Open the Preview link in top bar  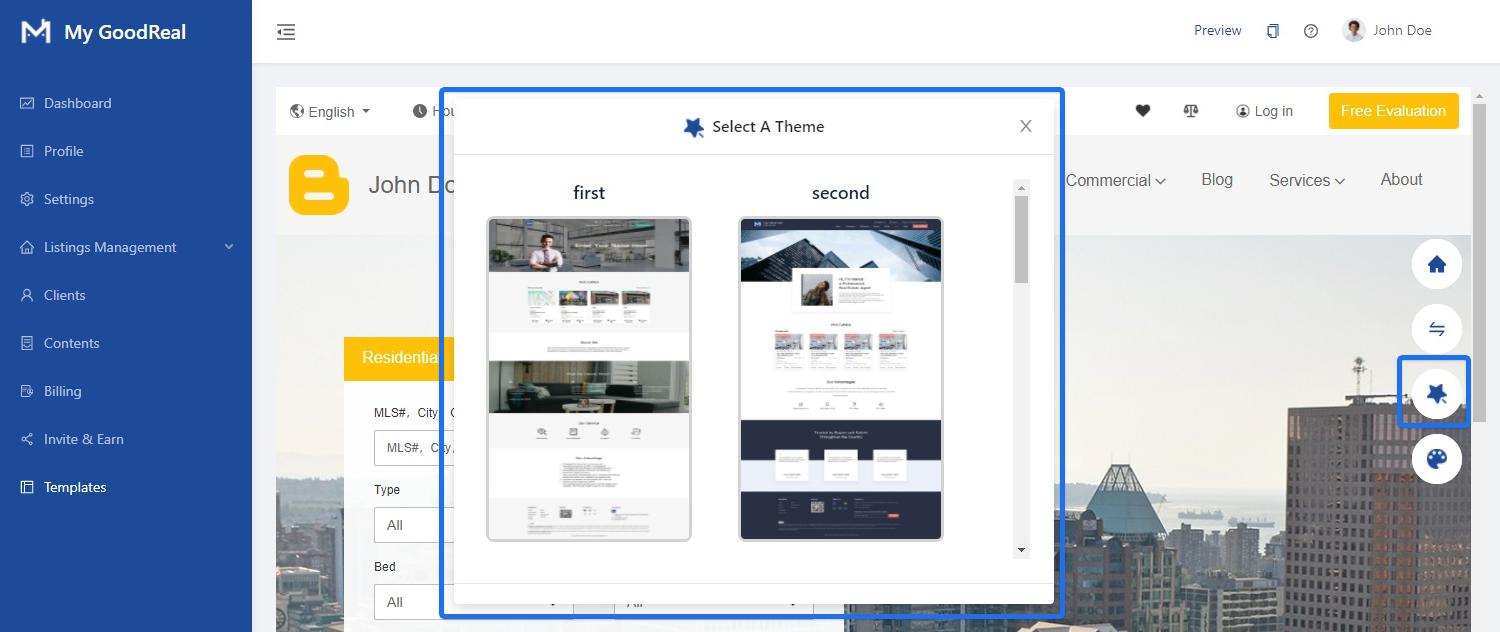[1217, 30]
